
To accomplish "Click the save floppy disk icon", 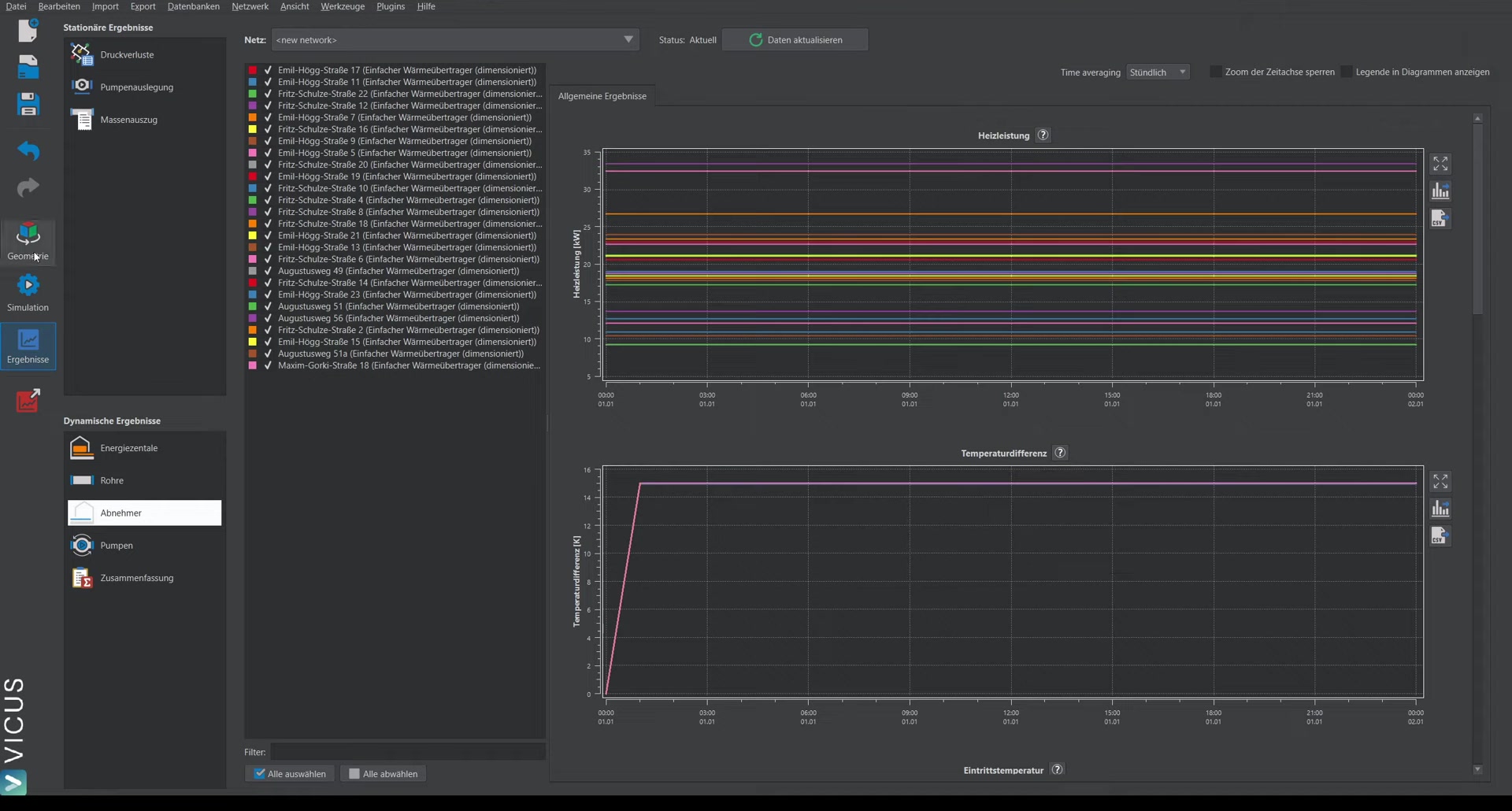I will pos(28,104).
